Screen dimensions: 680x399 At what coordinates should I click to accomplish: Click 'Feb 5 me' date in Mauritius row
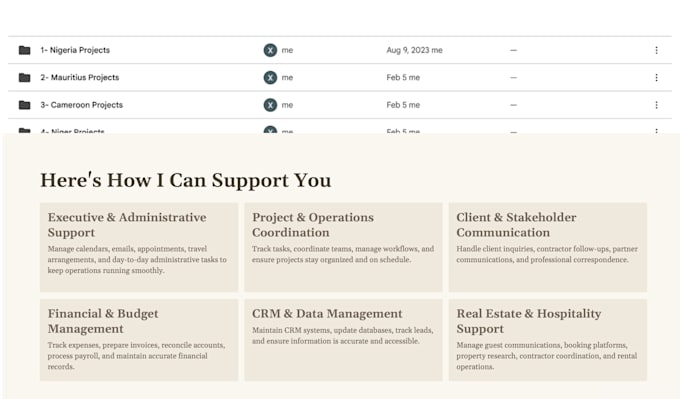pyautogui.click(x=403, y=78)
